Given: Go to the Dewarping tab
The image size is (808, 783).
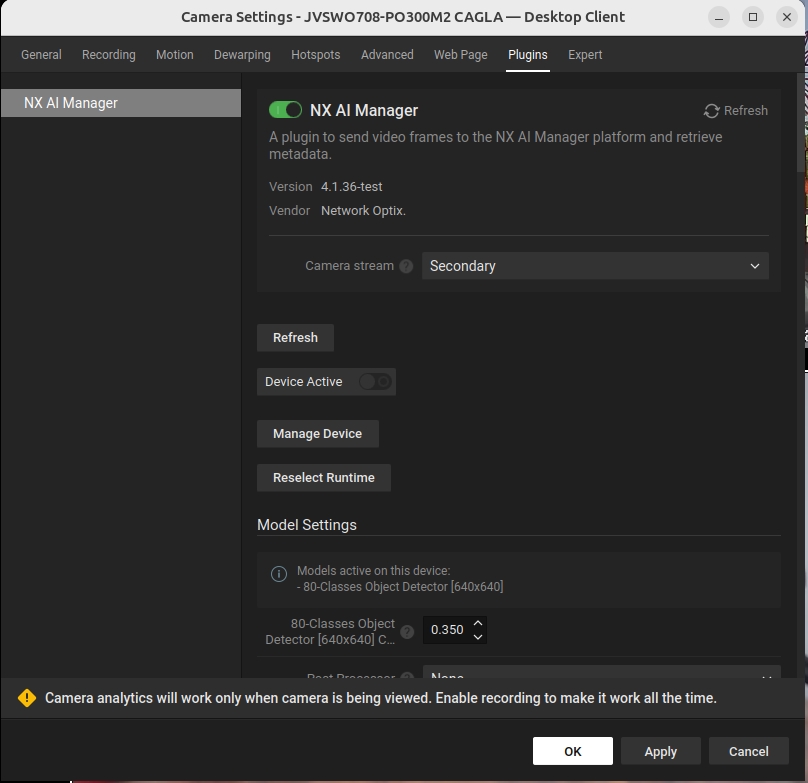Looking at the screenshot, I should 242,55.
